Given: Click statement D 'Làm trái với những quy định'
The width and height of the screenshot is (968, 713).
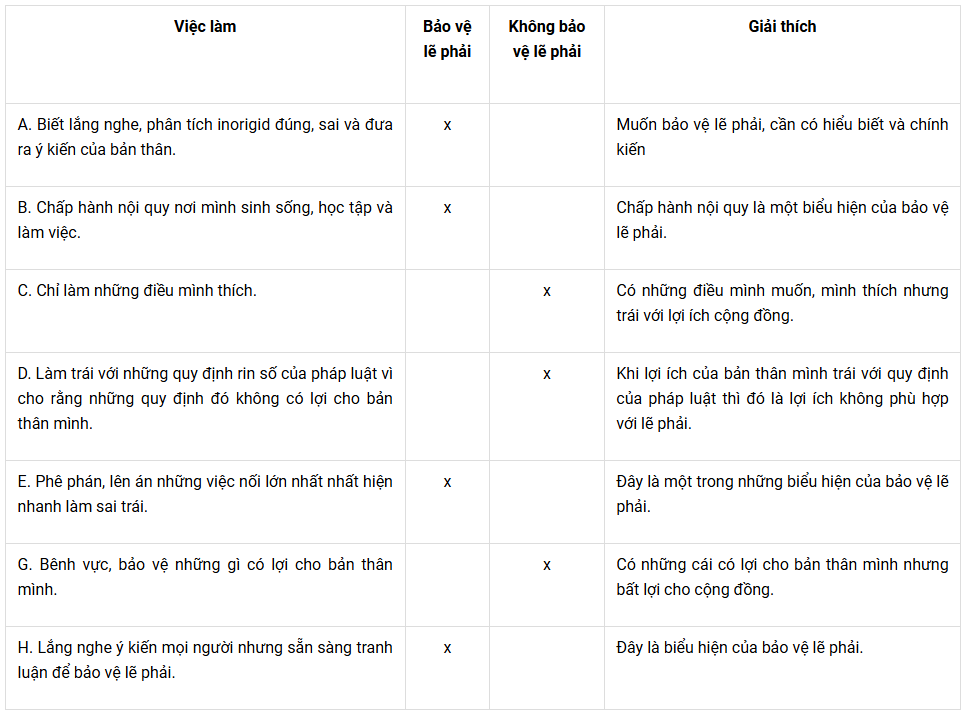Looking at the screenshot, I should 205,398.
